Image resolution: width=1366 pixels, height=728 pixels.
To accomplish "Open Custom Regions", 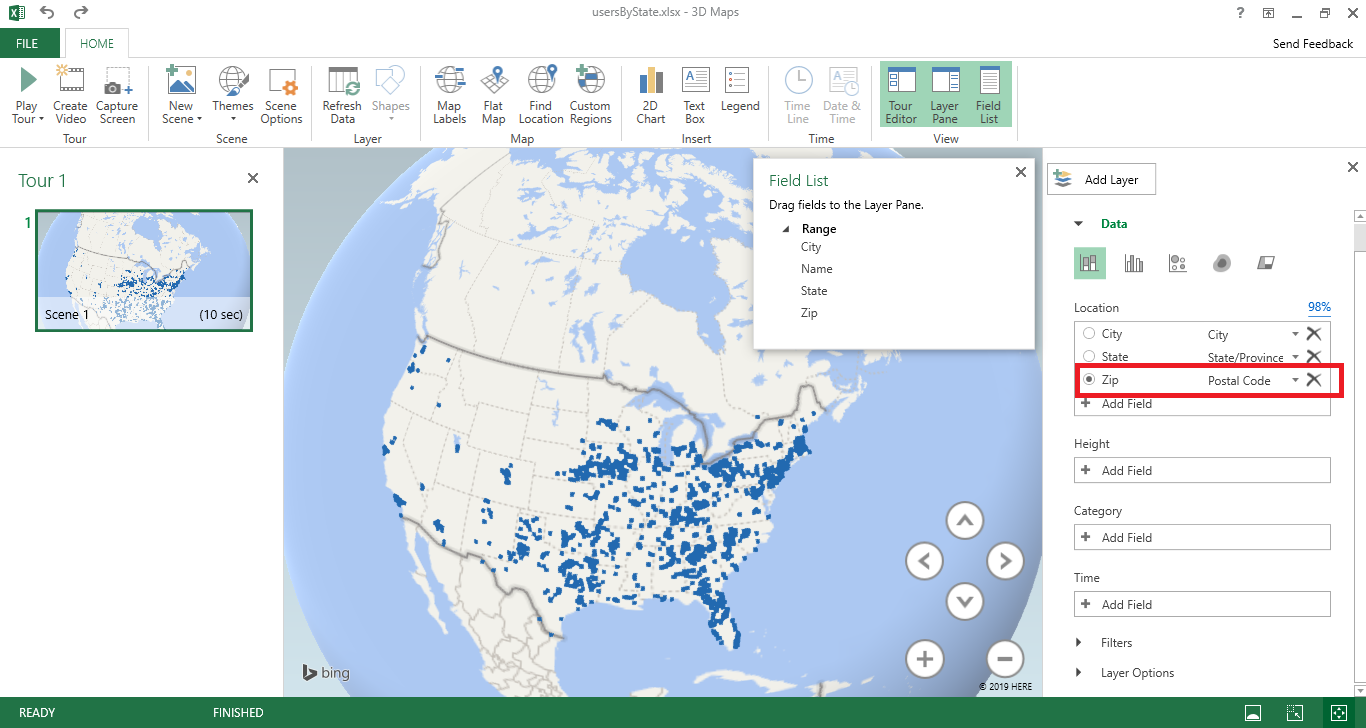I will [590, 95].
